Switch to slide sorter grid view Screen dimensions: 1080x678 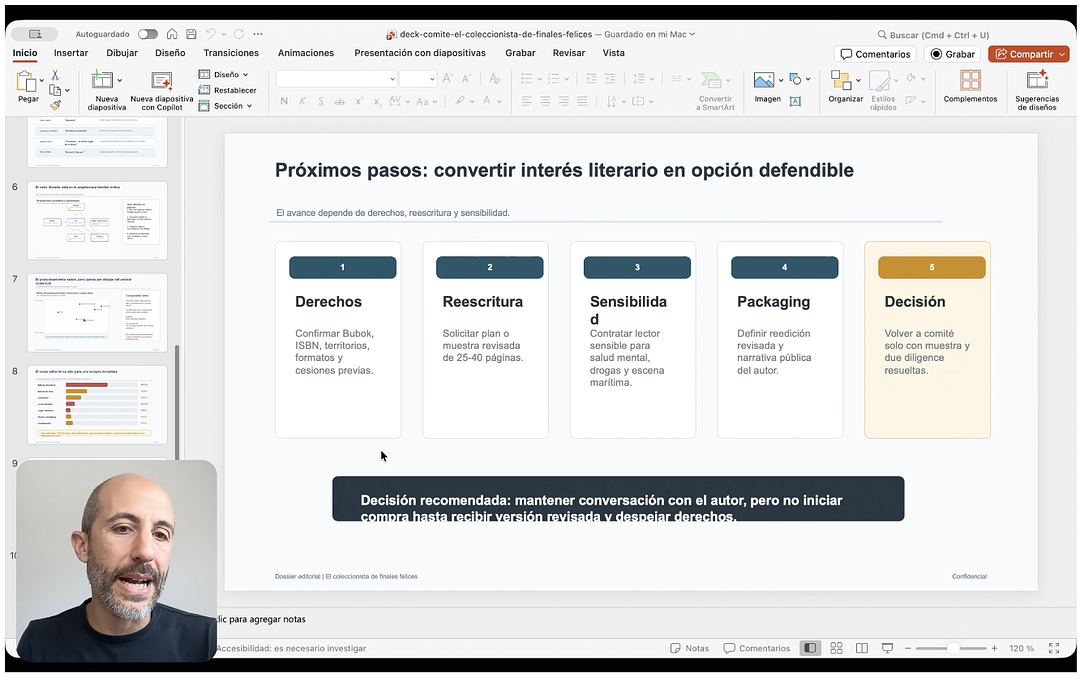836,648
